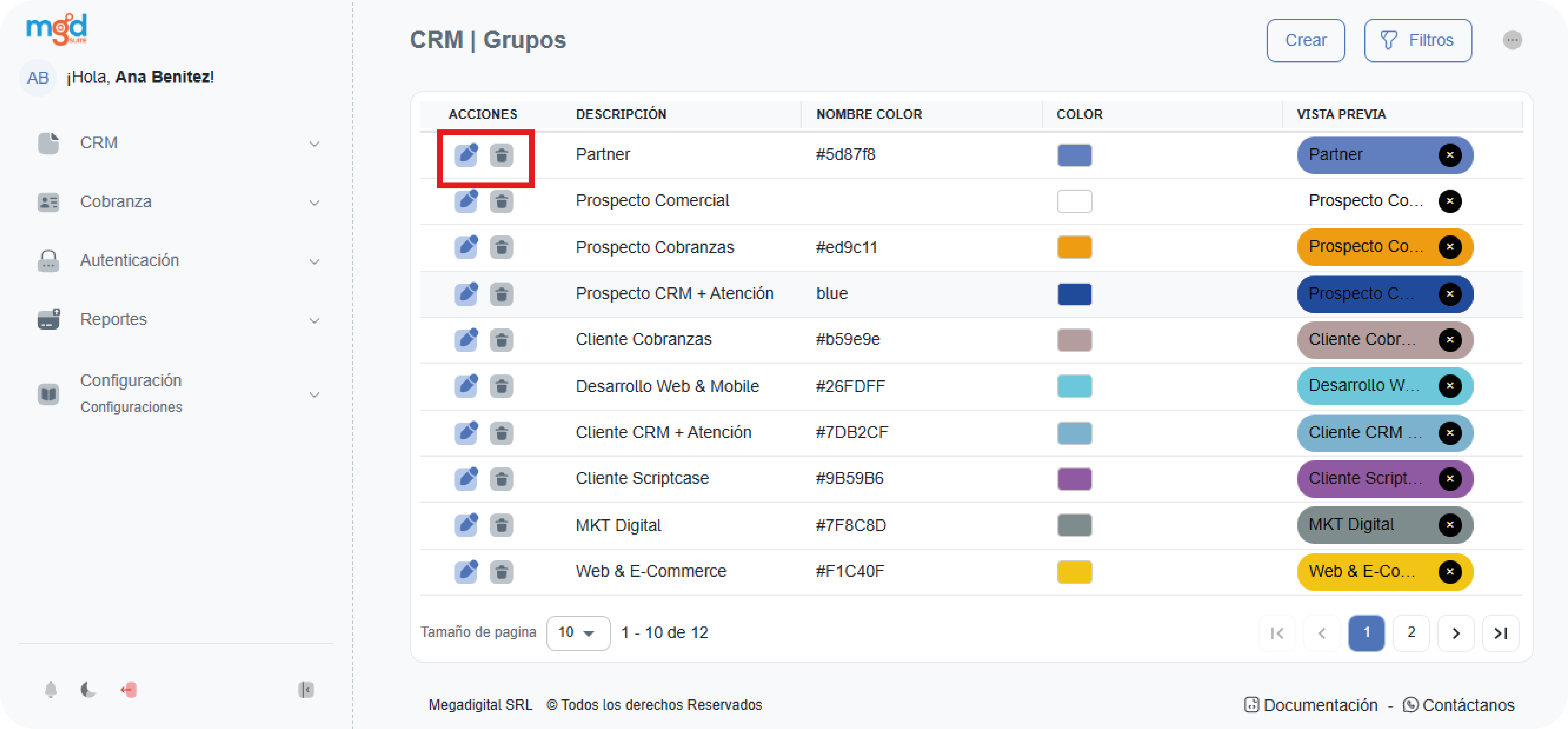
Task: Open the Filtros button
Action: coord(1417,40)
